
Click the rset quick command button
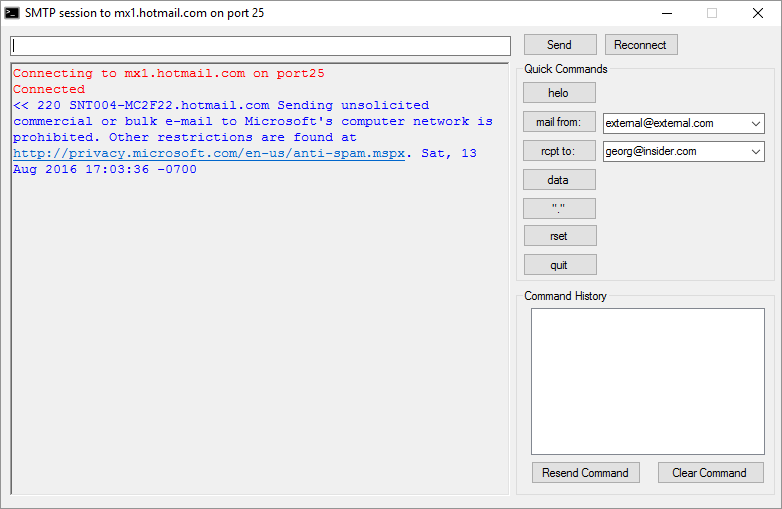[560, 235]
